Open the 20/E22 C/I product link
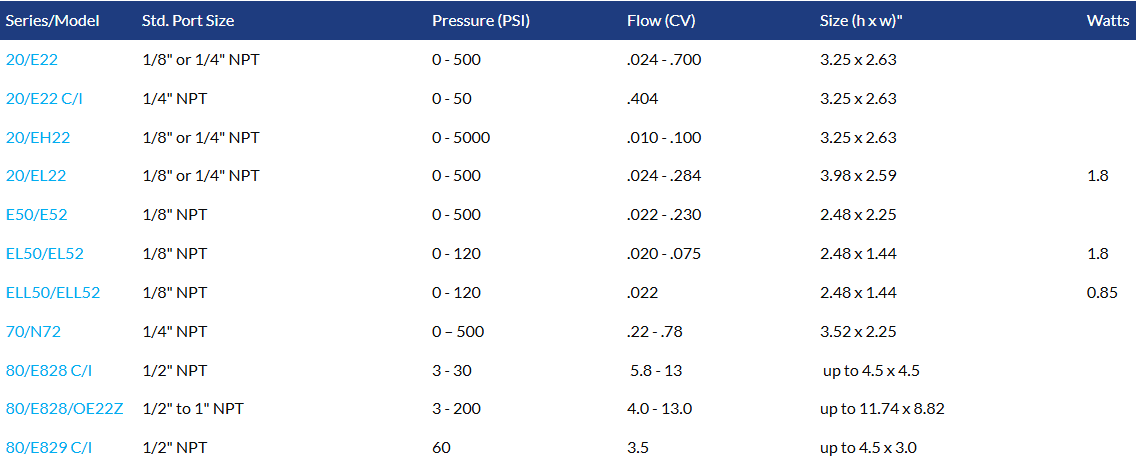 [x=50, y=99]
